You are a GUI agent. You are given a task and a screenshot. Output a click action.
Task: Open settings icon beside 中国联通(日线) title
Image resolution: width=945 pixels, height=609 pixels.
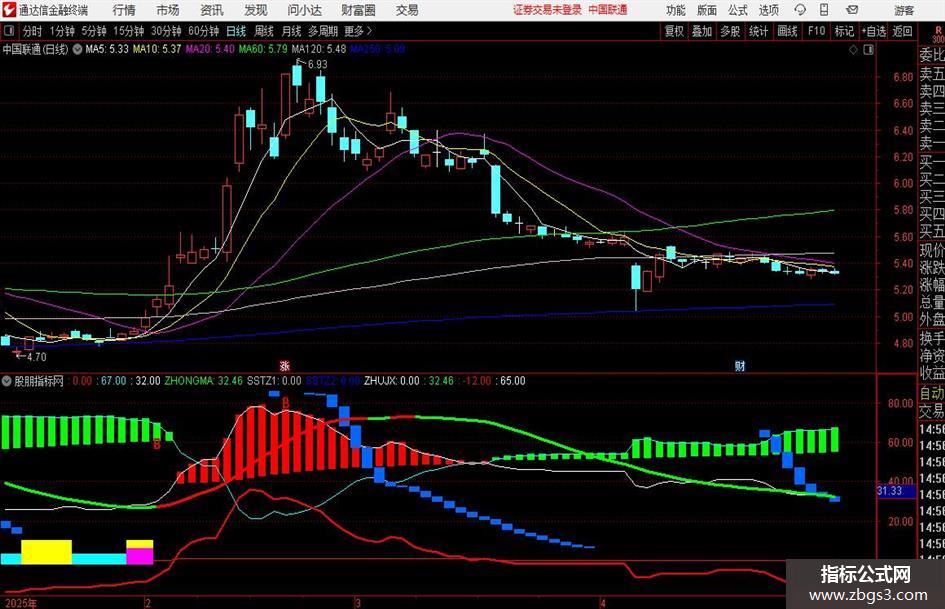coord(77,49)
